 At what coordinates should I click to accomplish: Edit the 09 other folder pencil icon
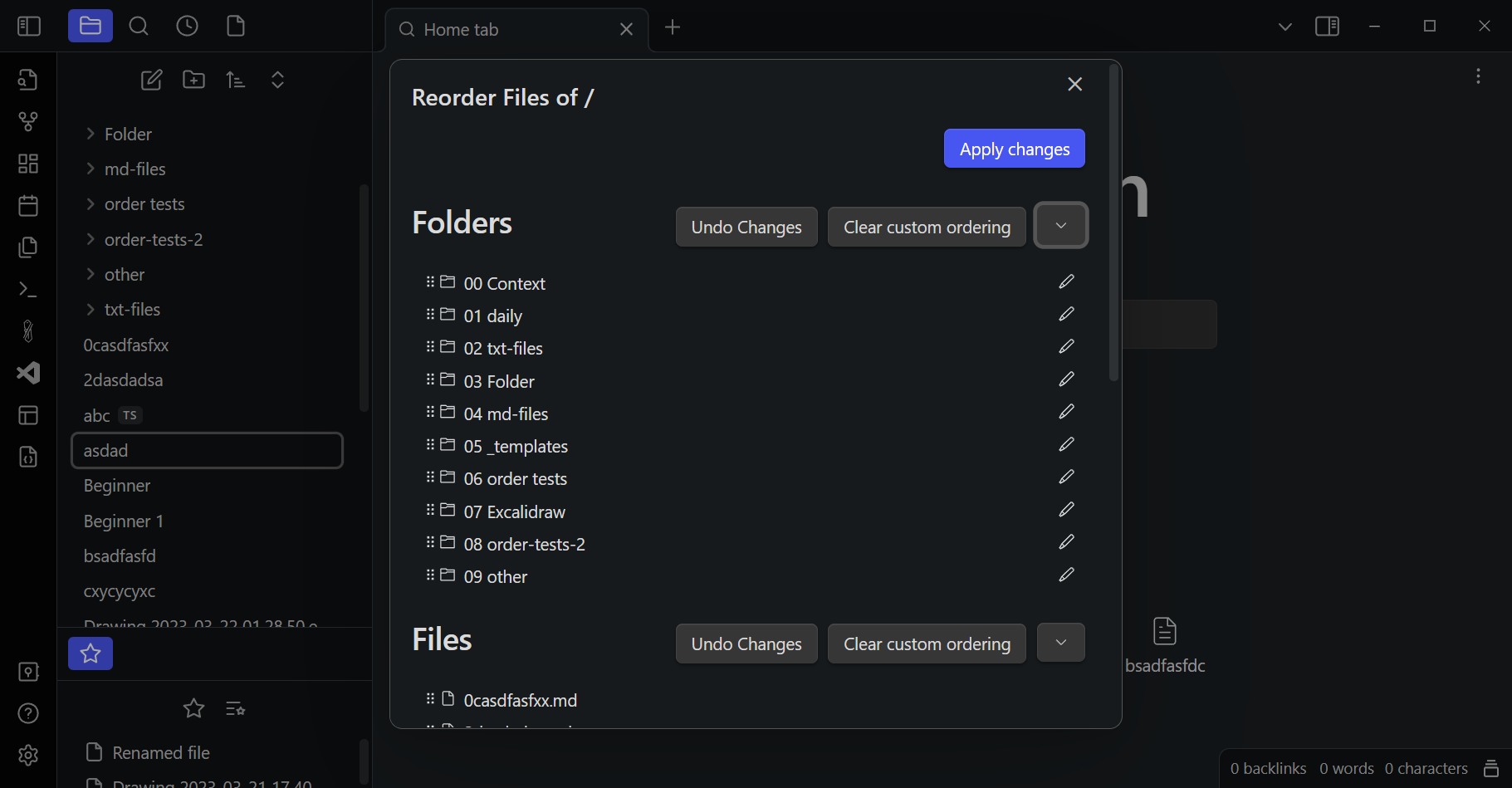click(x=1067, y=575)
